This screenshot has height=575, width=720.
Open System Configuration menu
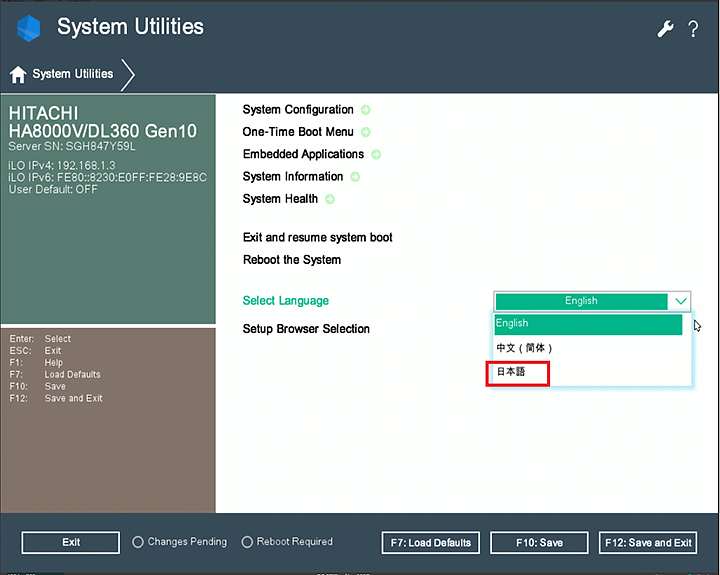pyautogui.click(x=298, y=110)
